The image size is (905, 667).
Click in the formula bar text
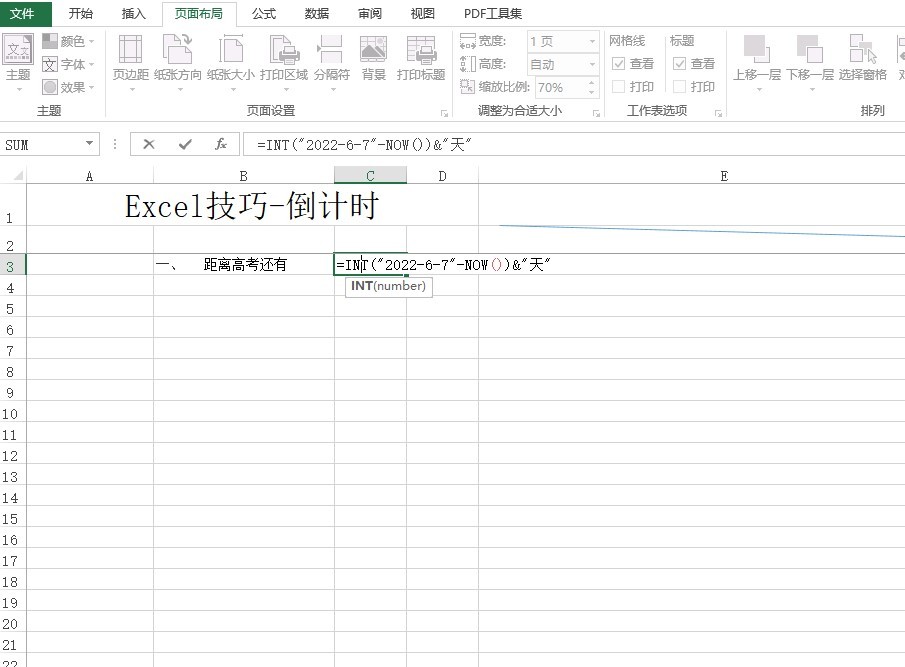click(x=364, y=144)
